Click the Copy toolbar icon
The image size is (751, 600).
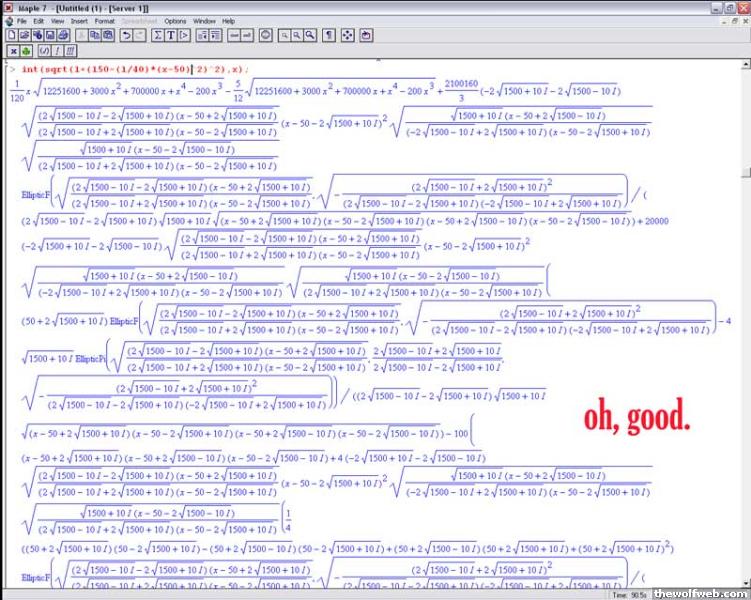point(93,35)
